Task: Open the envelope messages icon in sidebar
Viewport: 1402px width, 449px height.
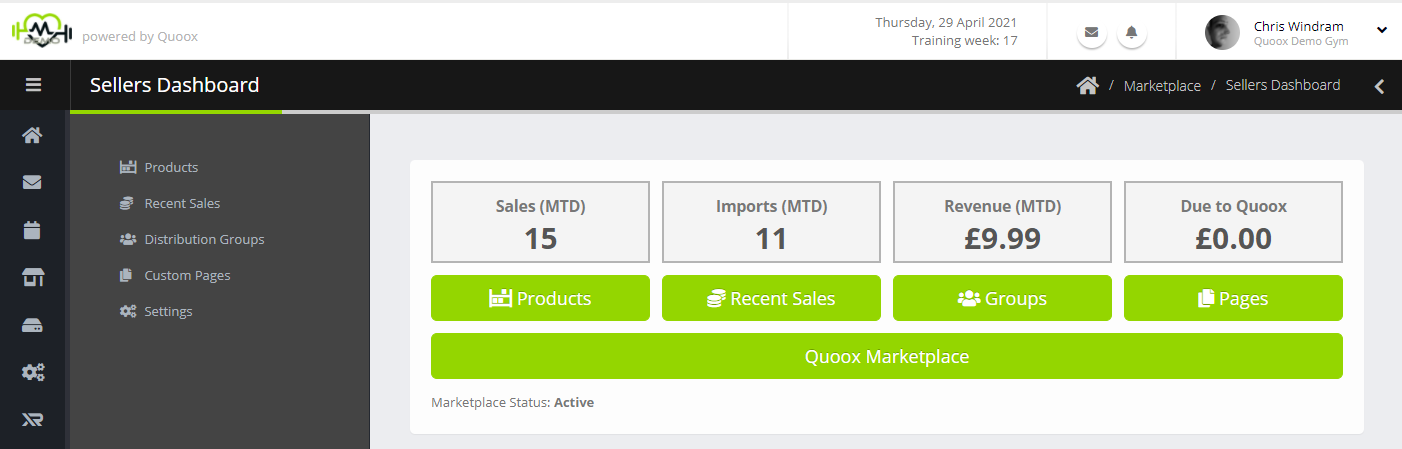Action: point(33,182)
